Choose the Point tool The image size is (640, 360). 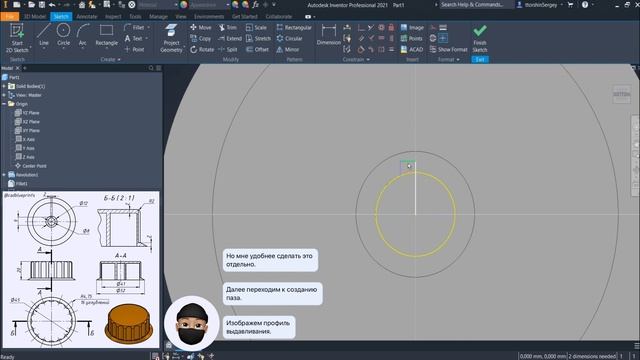pos(134,49)
